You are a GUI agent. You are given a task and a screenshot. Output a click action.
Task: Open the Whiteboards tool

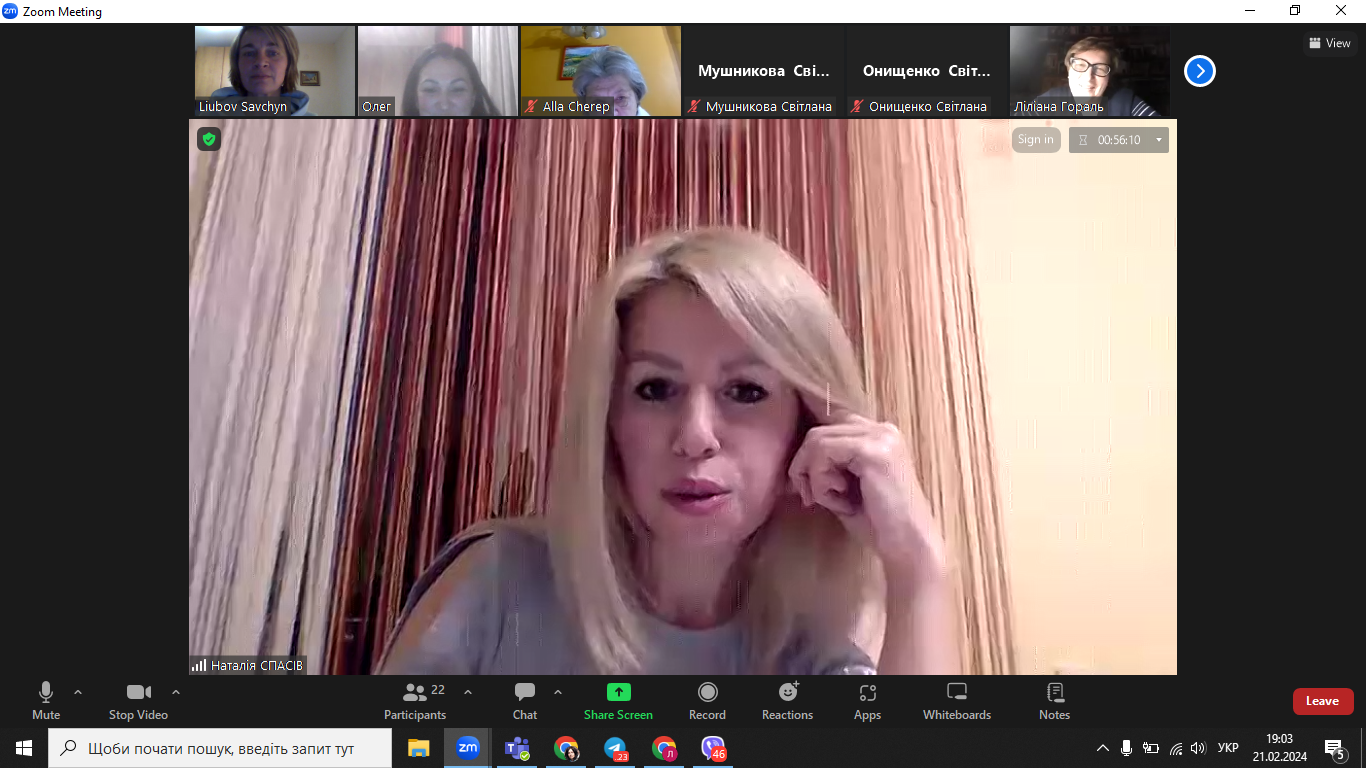coord(956,700)
